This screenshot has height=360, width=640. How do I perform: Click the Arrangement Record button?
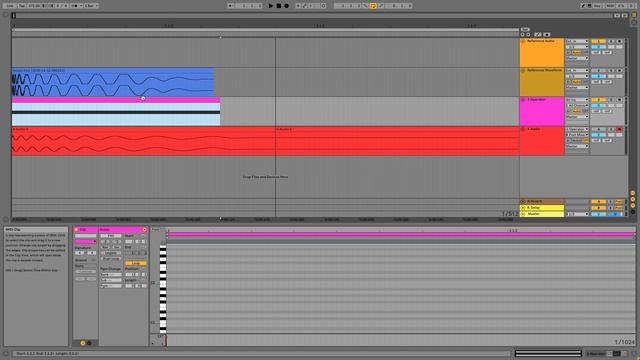(x=287, y=6)
